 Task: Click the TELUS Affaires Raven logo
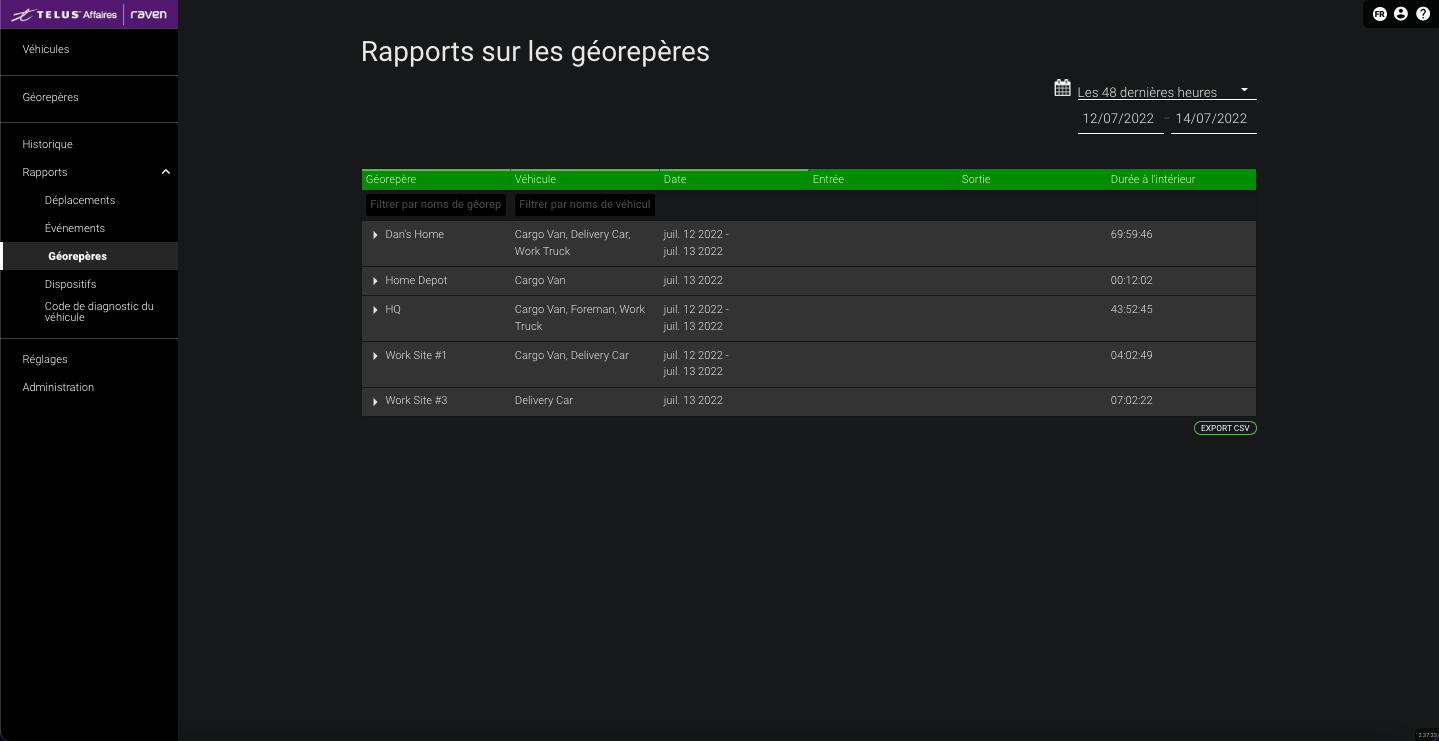(x=89, y=14)
